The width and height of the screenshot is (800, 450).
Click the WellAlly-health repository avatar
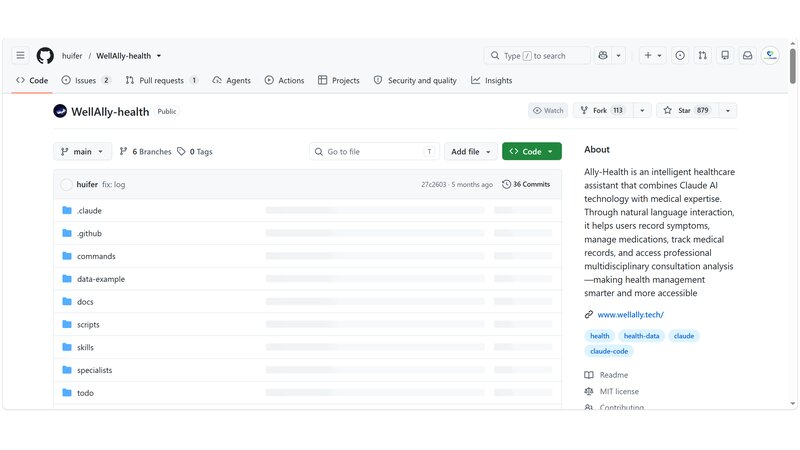pyautogui.click(x=60, y=111)
